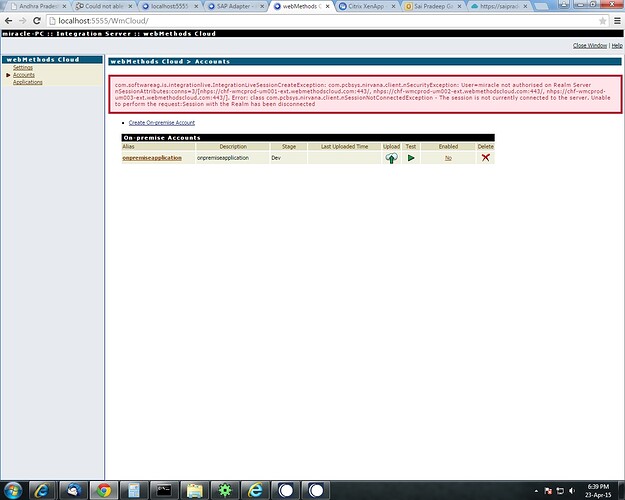This screenshot has width=625, height=500.
Task: Test the onpremiseapplication account with play icon
Action: (411, 158)
